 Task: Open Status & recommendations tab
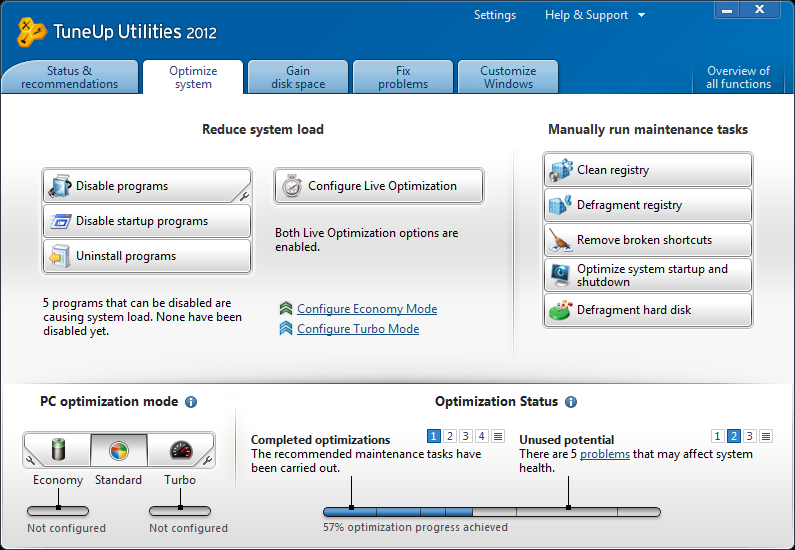69,77
